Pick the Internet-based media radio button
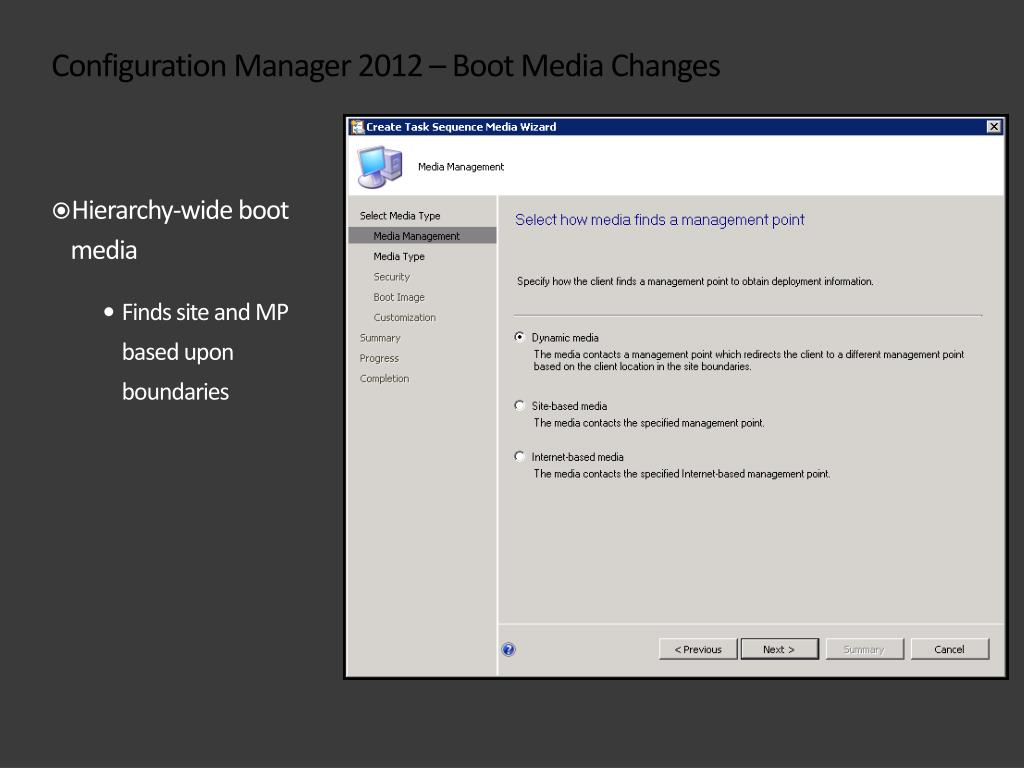Screen dimensions: 1024x768 [519, 456]
